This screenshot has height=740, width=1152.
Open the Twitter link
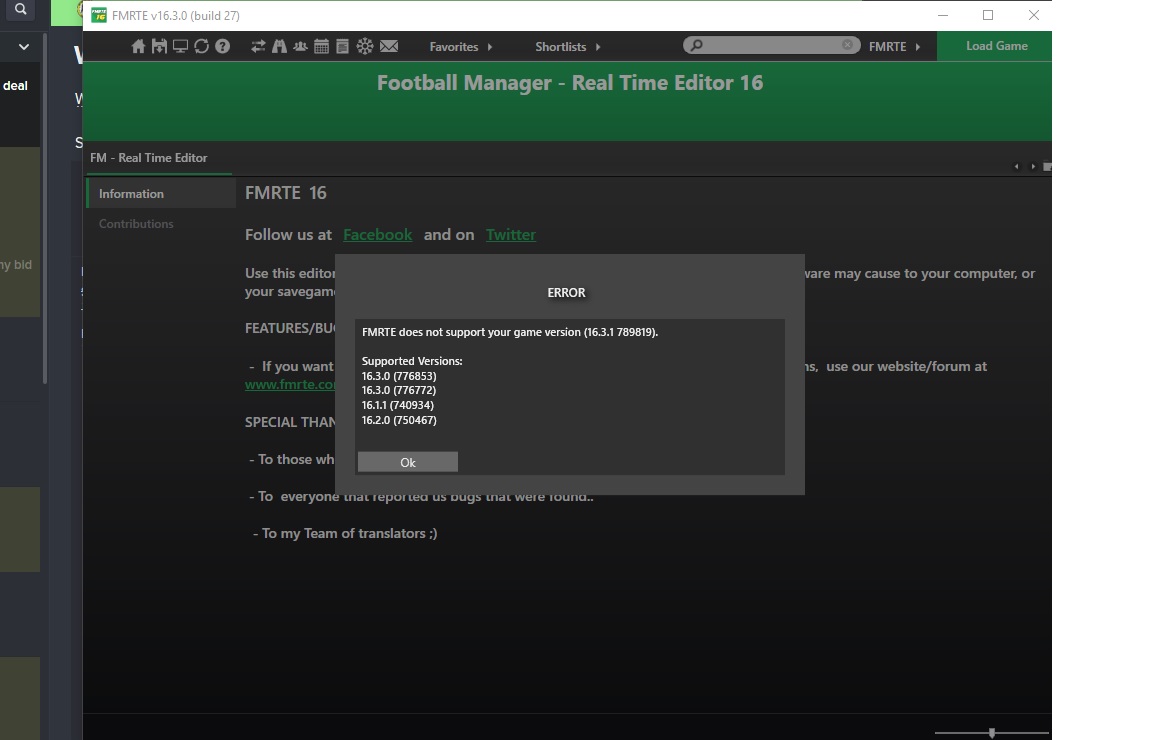(511, 234)
